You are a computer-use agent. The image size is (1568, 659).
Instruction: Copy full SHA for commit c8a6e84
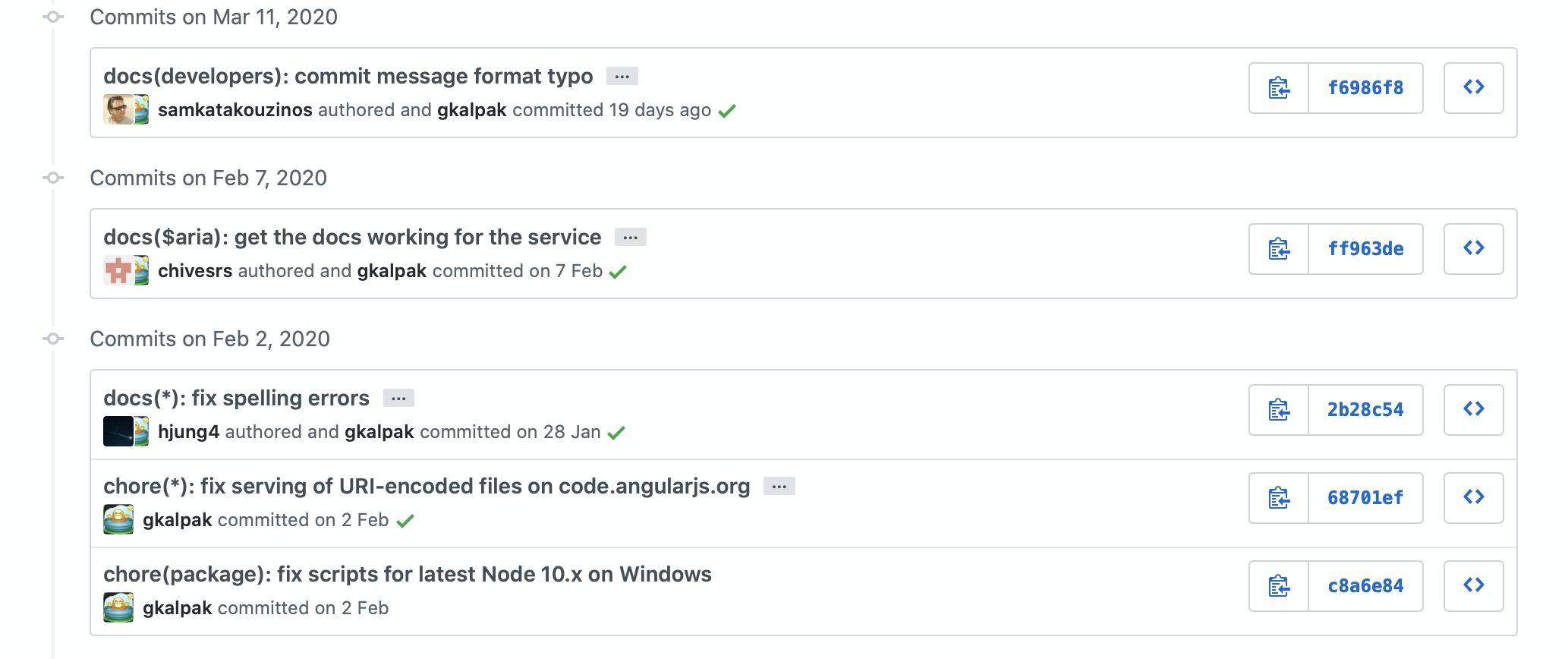(1279, 586)
